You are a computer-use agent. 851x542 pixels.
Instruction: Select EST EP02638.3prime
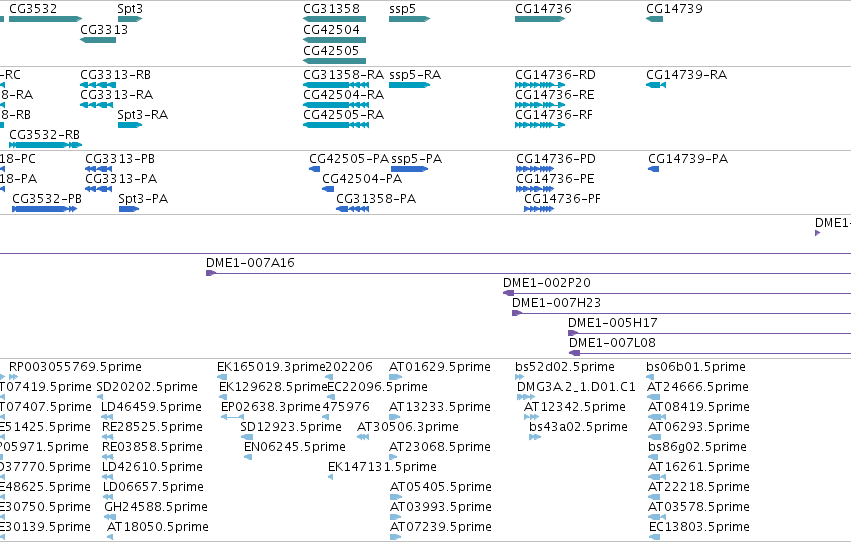click(x=232, y=417)
